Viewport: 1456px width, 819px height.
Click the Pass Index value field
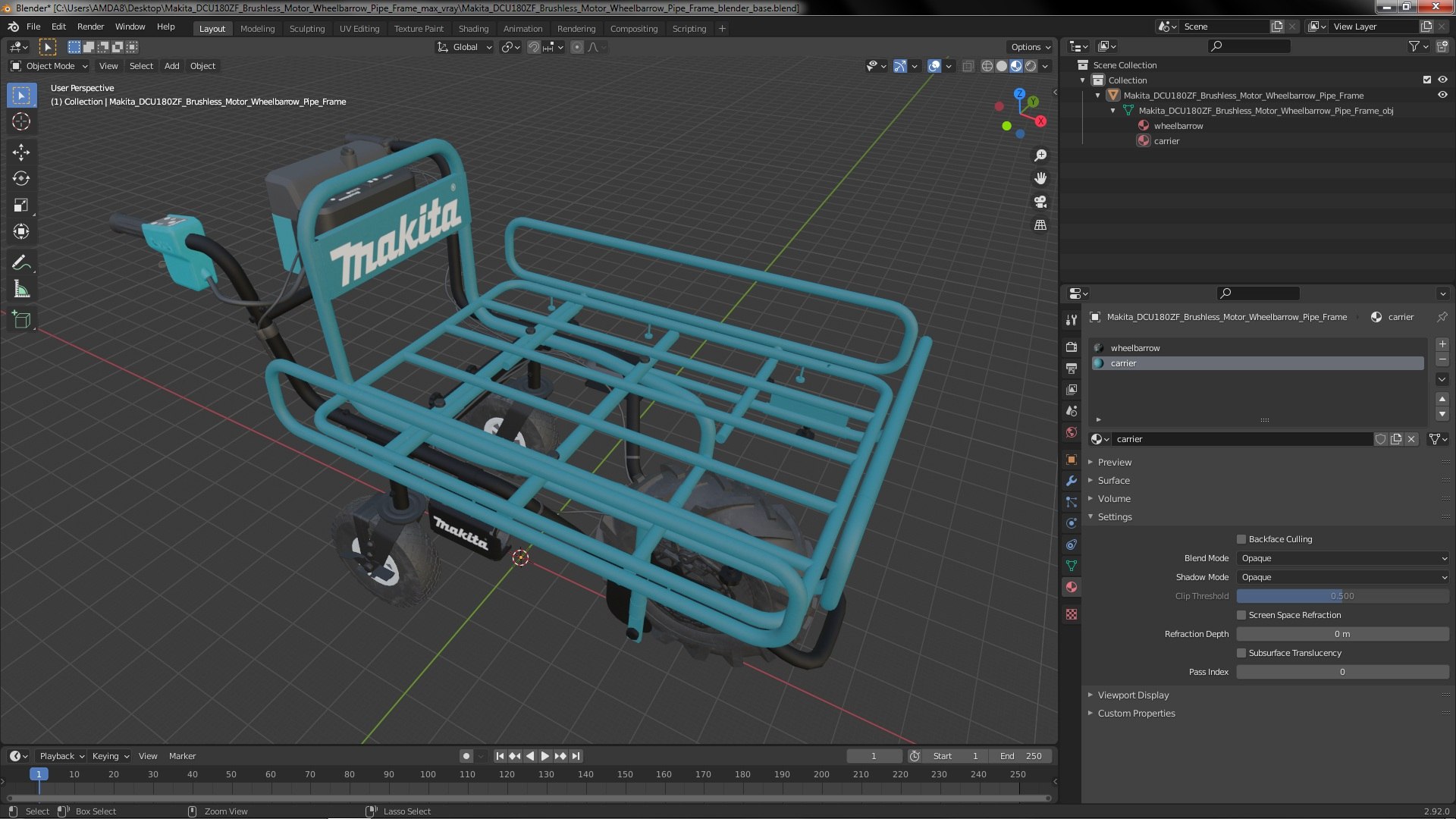coord(1343,672)
